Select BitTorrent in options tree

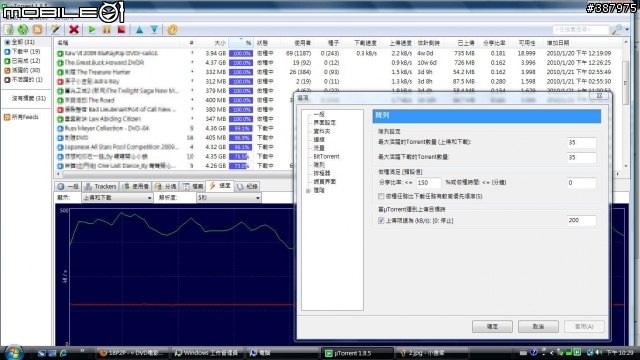(x=326, y=156)
